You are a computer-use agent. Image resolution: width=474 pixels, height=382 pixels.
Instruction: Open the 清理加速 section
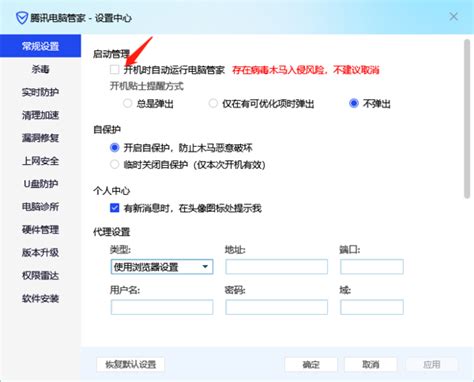click(40, 115)
